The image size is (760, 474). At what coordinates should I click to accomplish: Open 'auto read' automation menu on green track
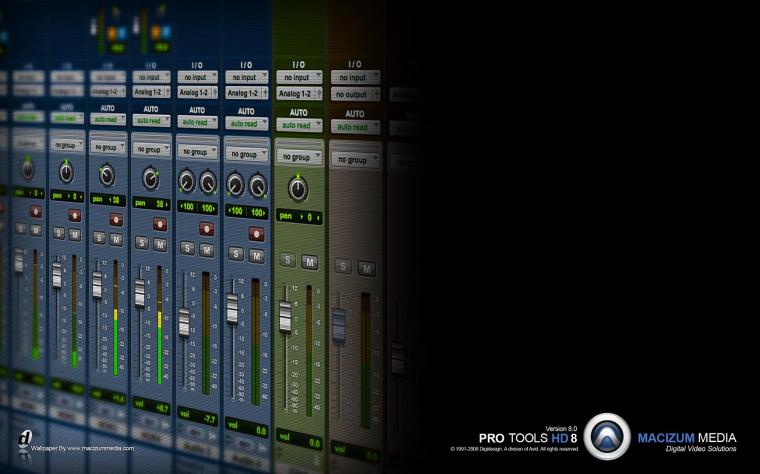[299, 125]
